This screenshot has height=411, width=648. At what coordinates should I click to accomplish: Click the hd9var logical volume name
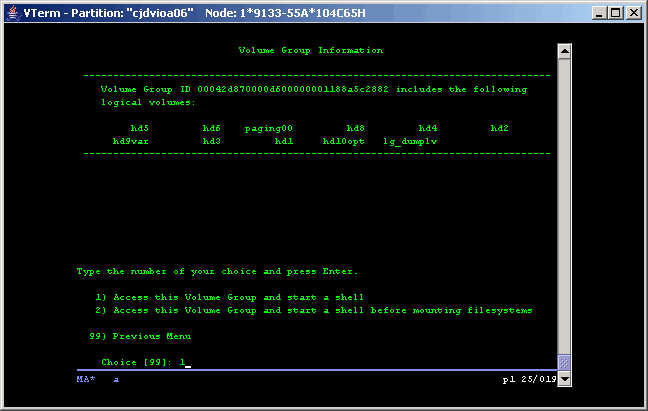[131, 141]
